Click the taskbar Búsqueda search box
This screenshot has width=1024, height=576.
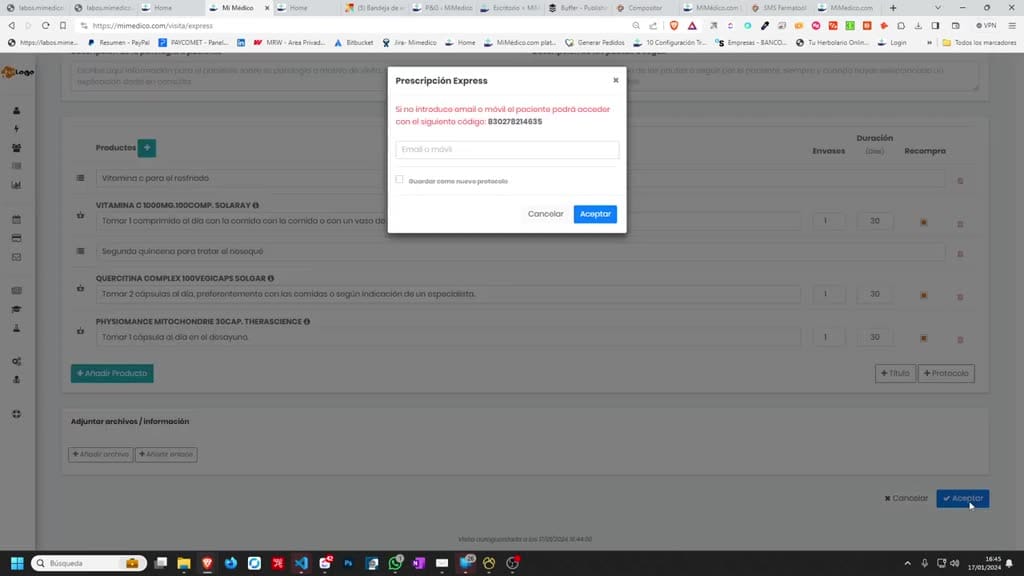click(x=88, y=563)
